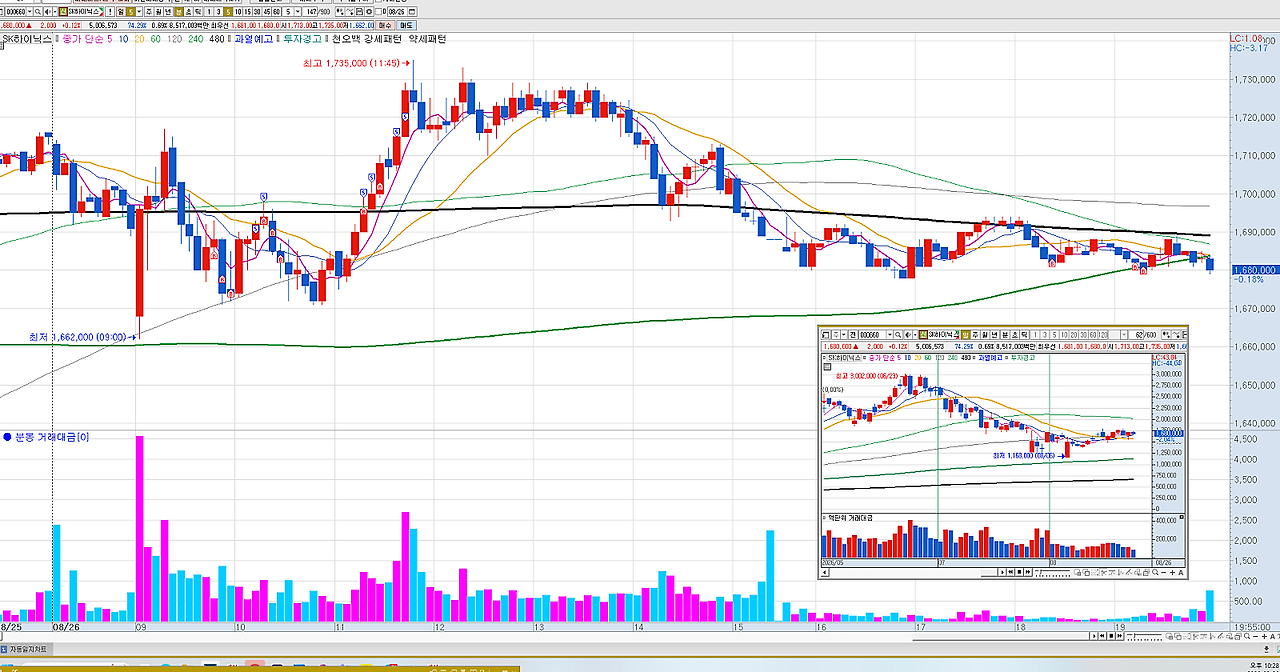Select the 주 (weekly) period button in main toolbar

tap(149, 12)
